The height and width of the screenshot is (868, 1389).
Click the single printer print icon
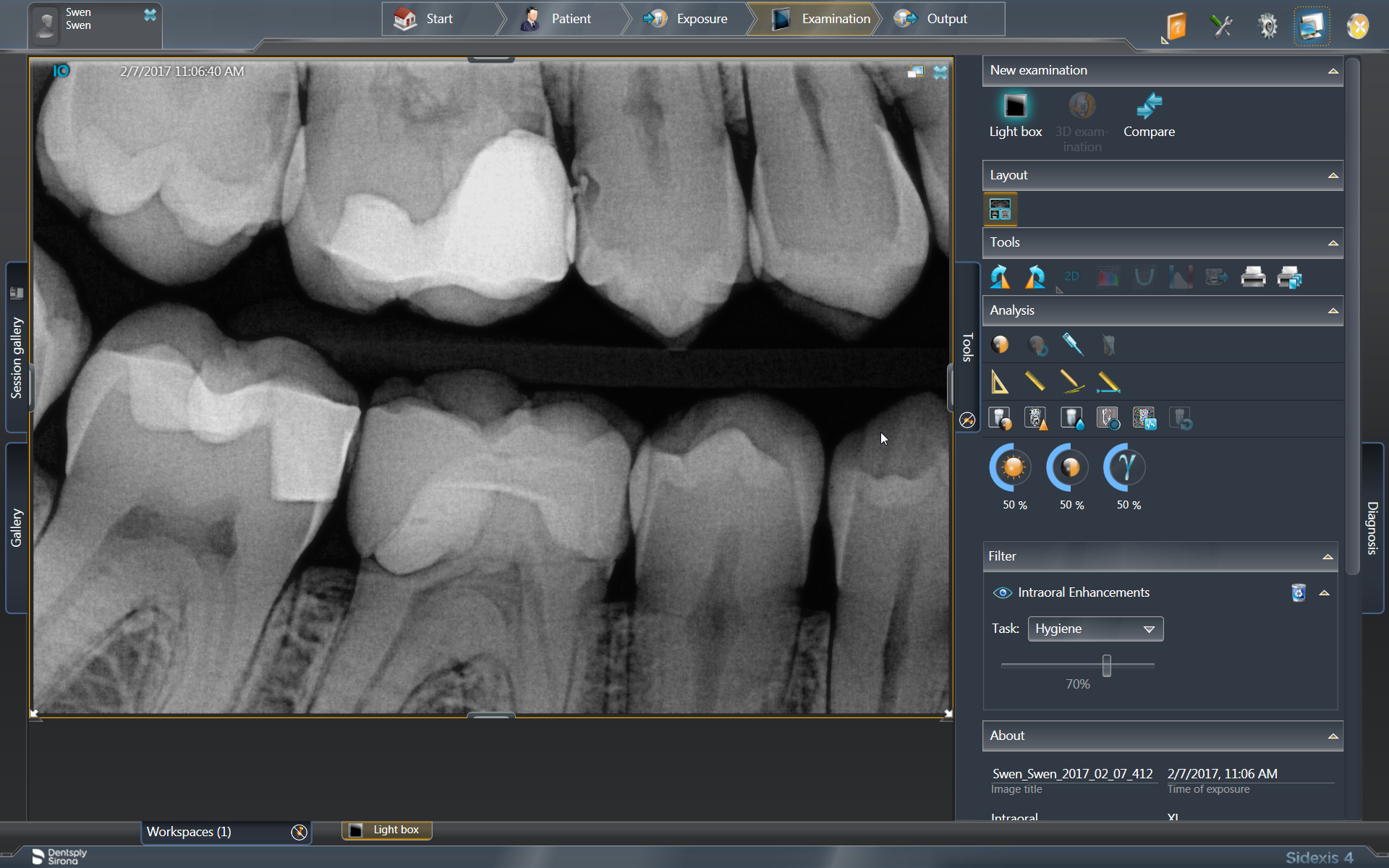[1253, 277]
